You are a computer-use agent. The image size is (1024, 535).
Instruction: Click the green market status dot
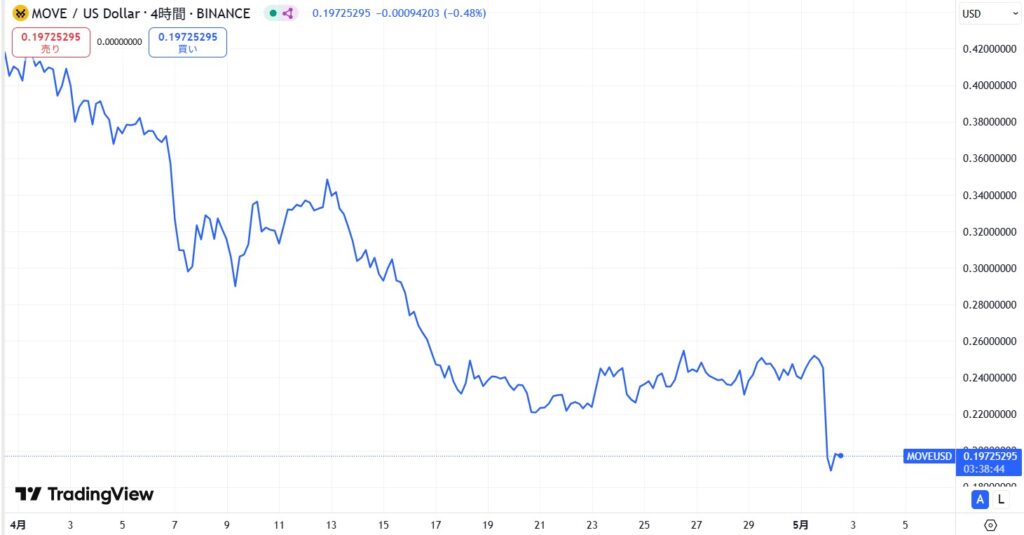(x=273, y=13)
